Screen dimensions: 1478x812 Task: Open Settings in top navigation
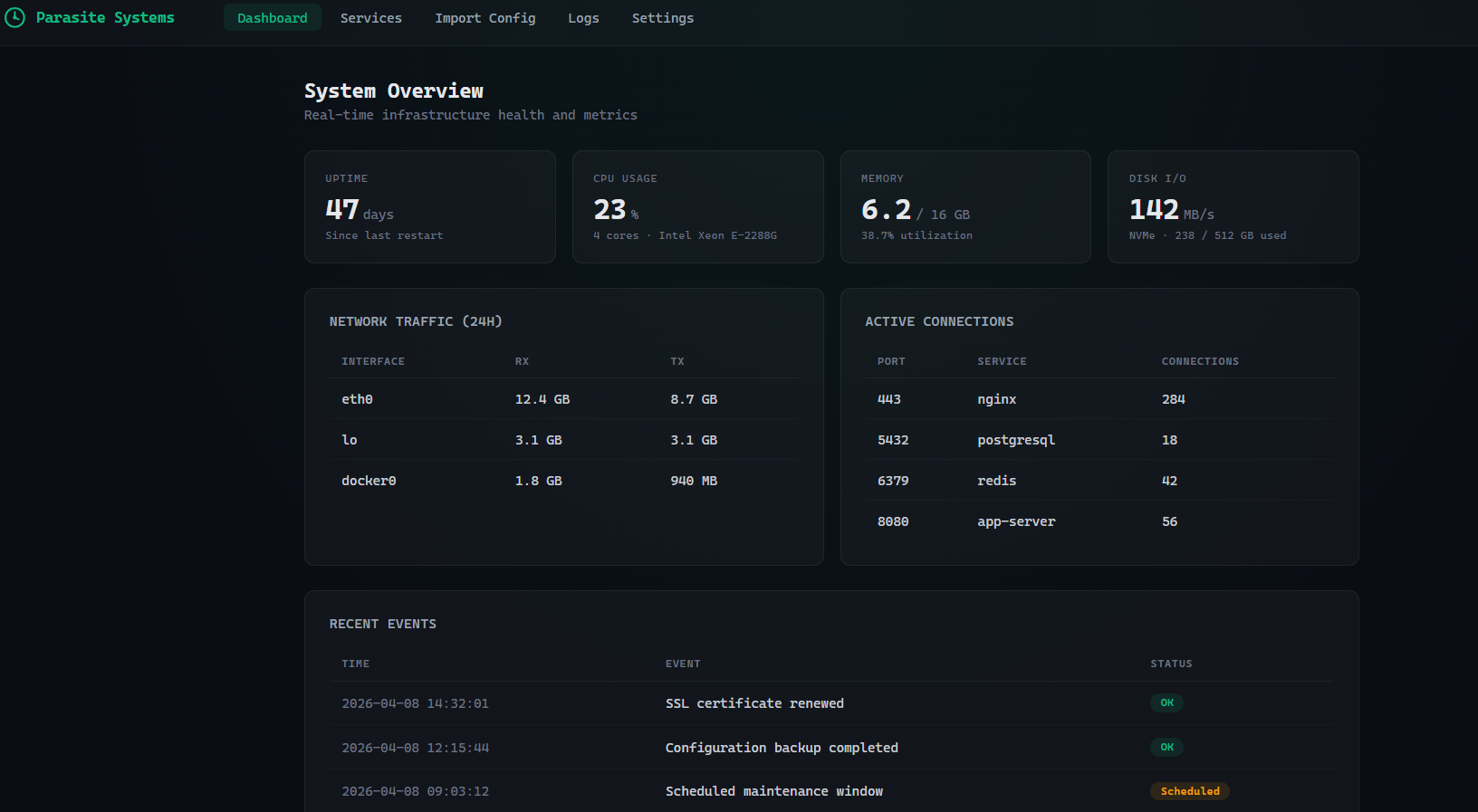663,18
